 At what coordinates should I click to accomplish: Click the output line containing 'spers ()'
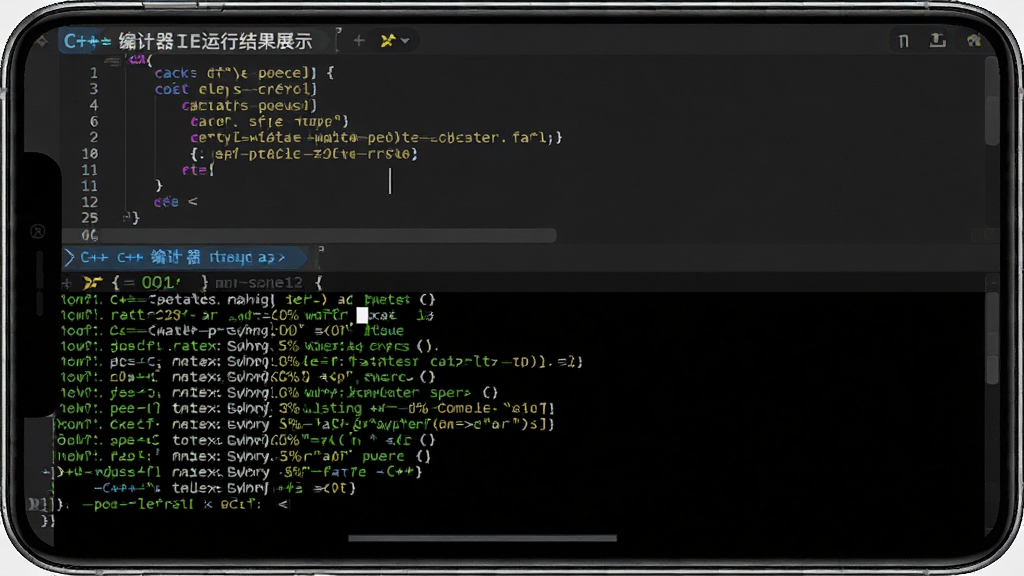(280, 393)
